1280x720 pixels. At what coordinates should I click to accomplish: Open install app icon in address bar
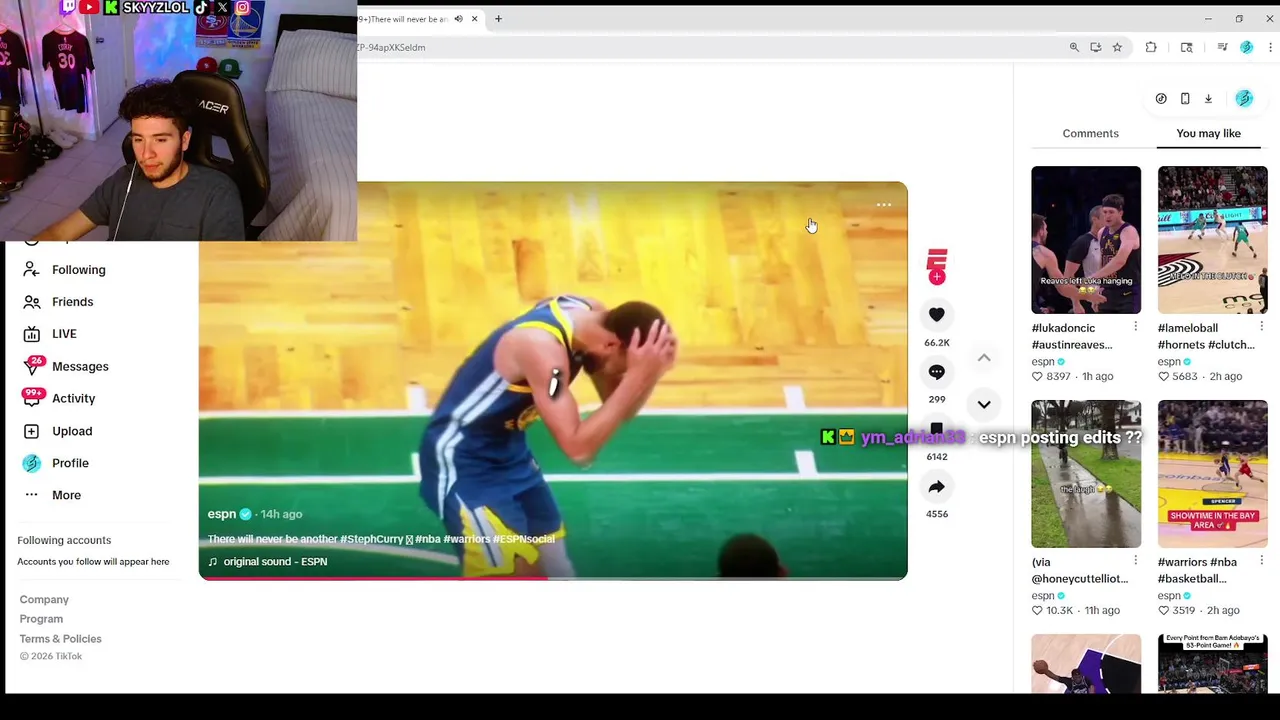point(1096,47)
